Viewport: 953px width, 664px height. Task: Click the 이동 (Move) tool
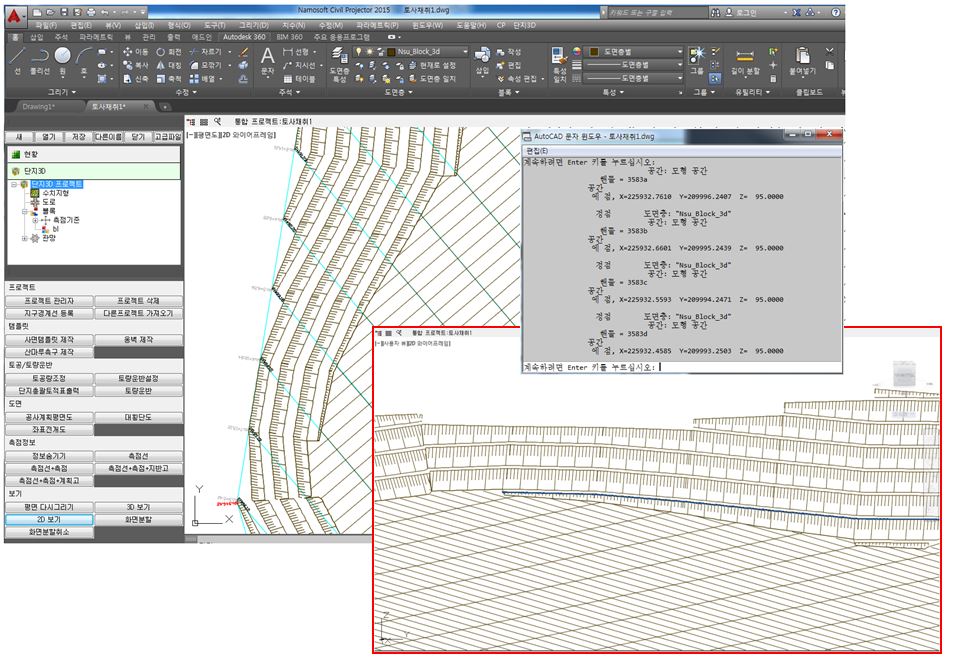(x=136, y=52)
